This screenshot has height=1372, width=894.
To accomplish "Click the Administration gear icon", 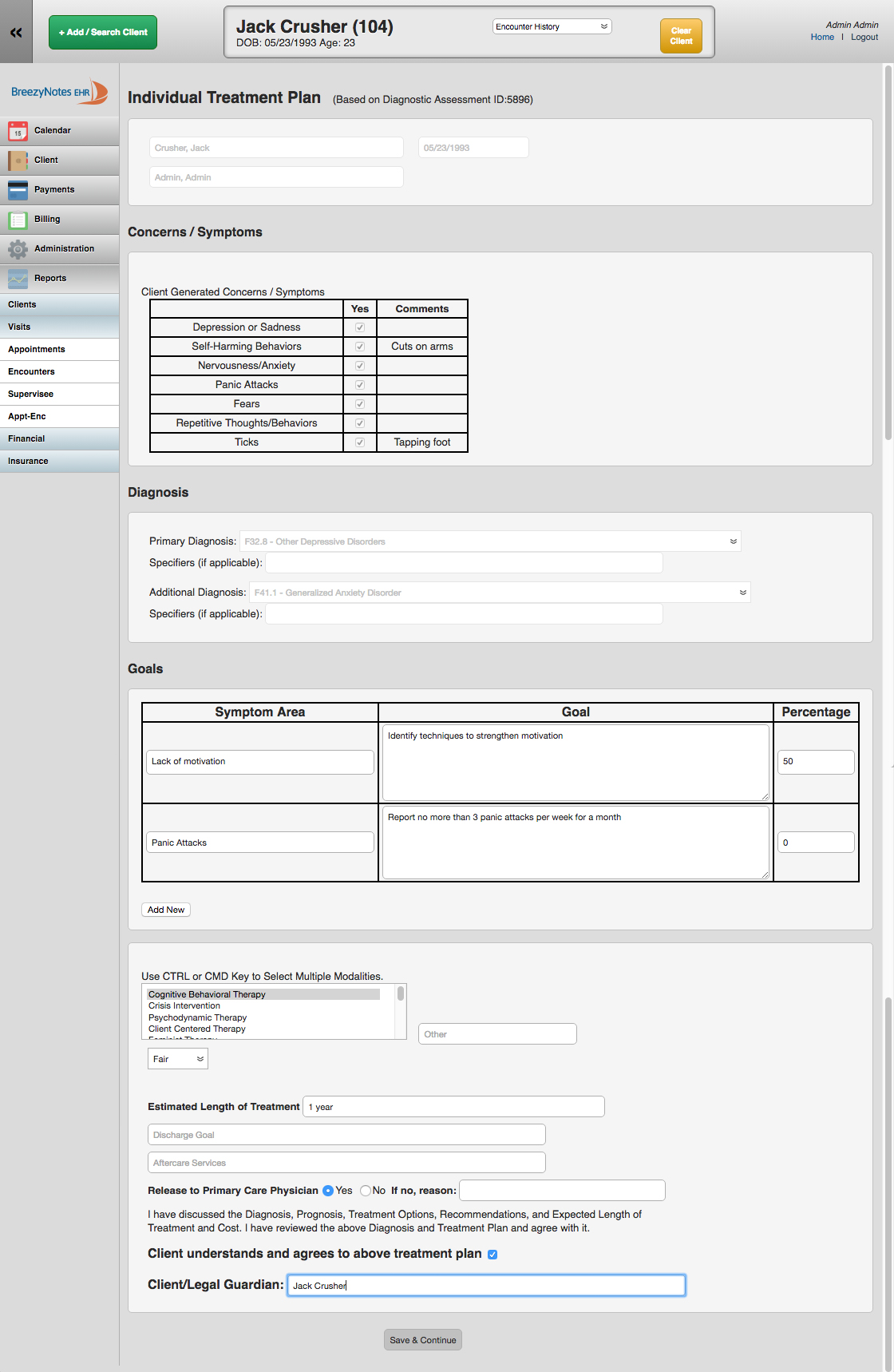I will (18, 249).
